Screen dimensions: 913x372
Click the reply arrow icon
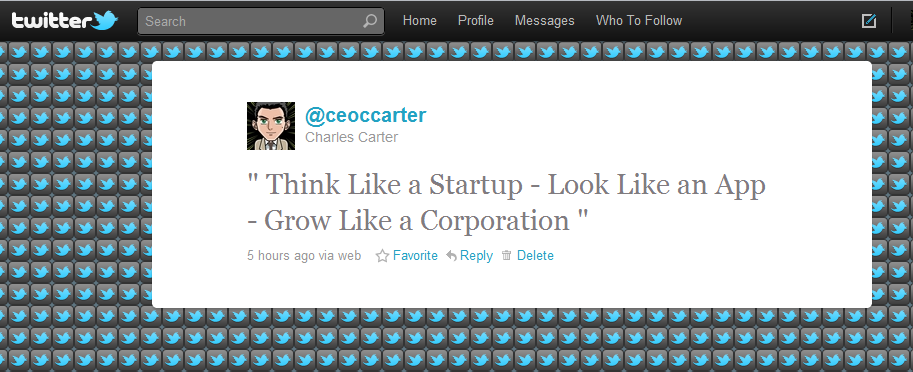click(x=451, y=256)
